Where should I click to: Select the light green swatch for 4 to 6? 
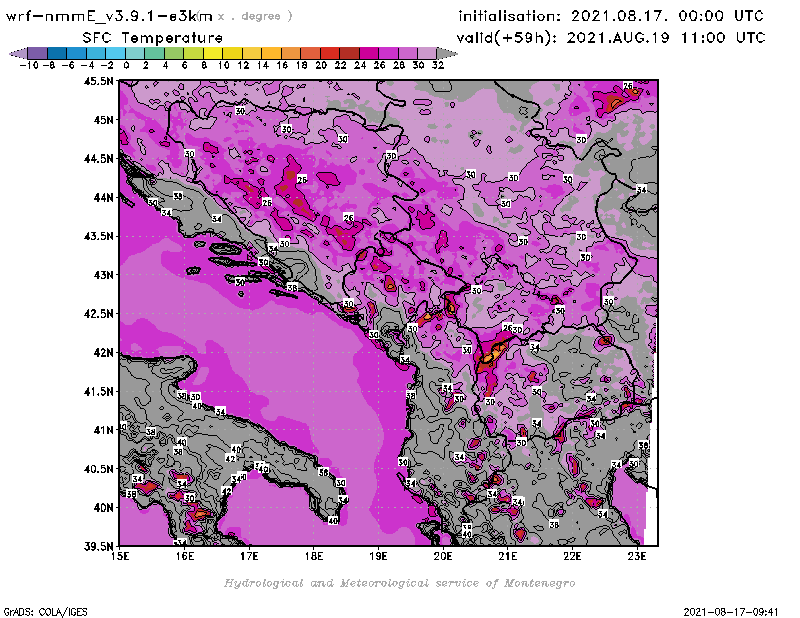click(173, 53)
